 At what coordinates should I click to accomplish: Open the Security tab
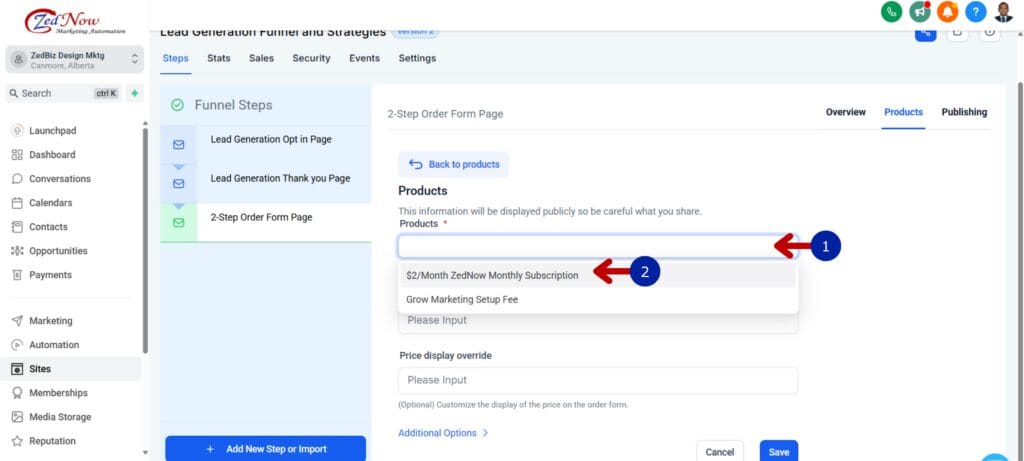(x=311, y=58)
